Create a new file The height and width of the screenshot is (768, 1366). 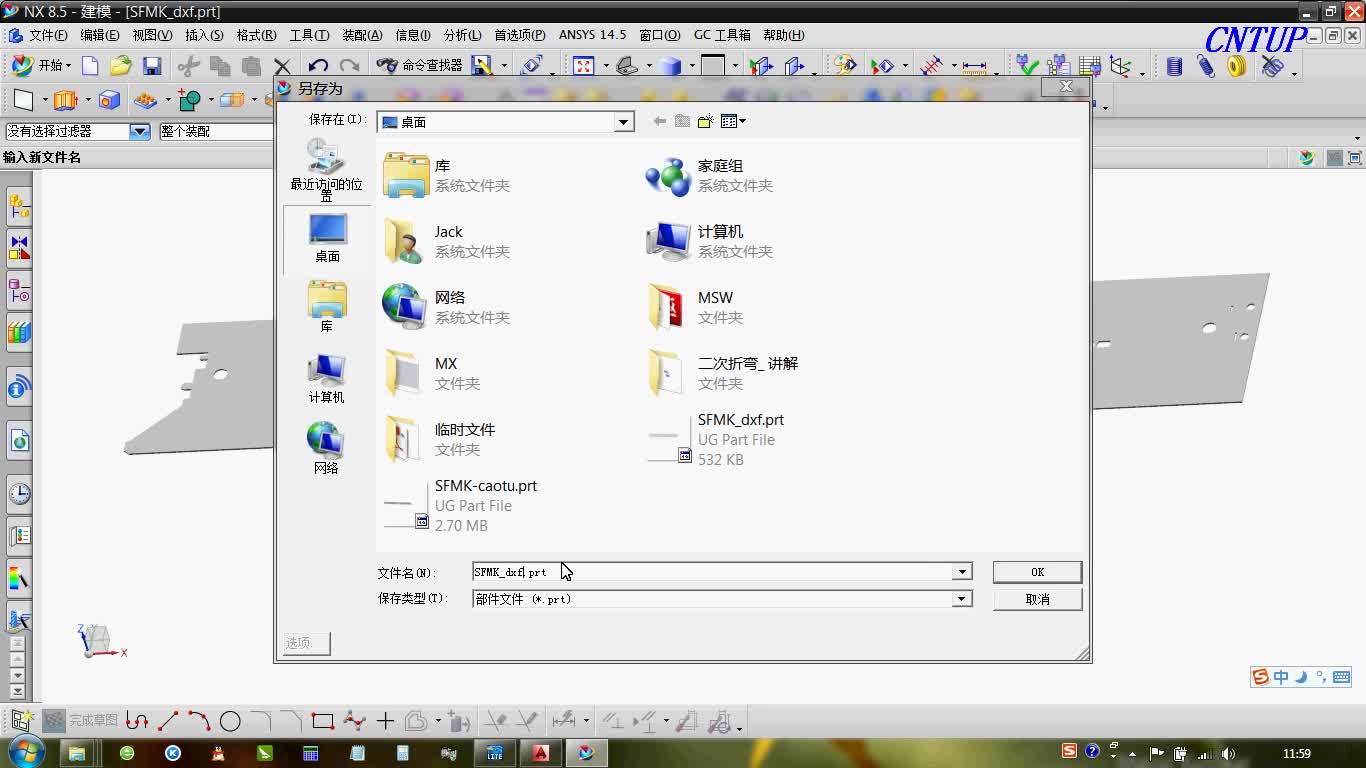click(91, 66)
